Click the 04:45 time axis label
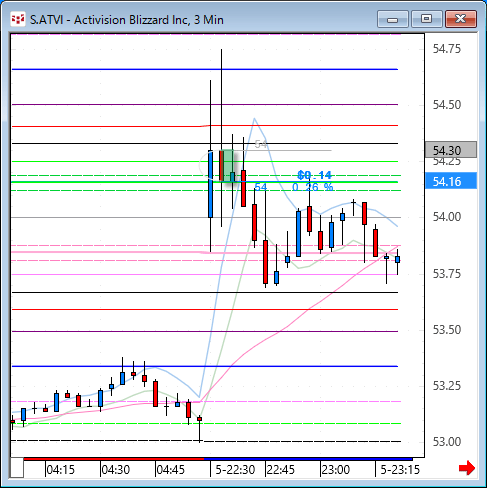The width and height of the screenshot is (487, 488). pyautogui.click(x=170, y=470)
